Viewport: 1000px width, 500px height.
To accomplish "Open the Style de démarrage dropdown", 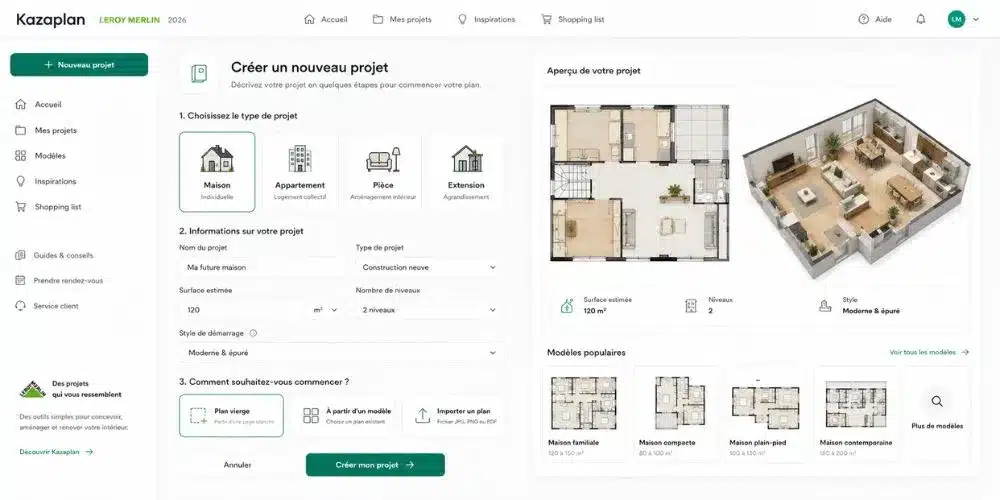I will 341,352.
